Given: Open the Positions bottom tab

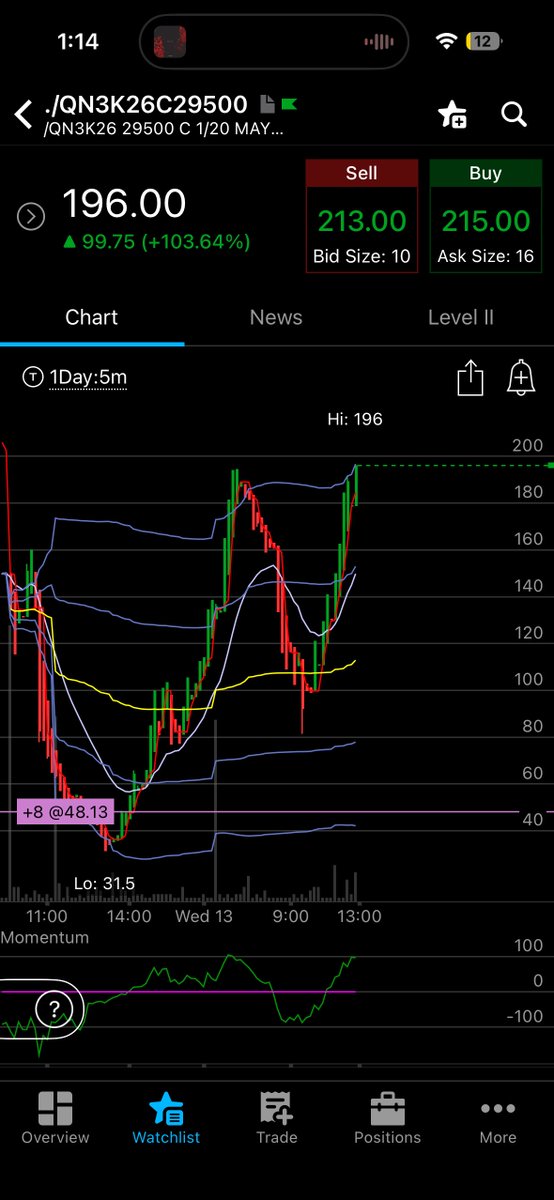Looking at the screenshot, I should click(x=387, y=1117).
